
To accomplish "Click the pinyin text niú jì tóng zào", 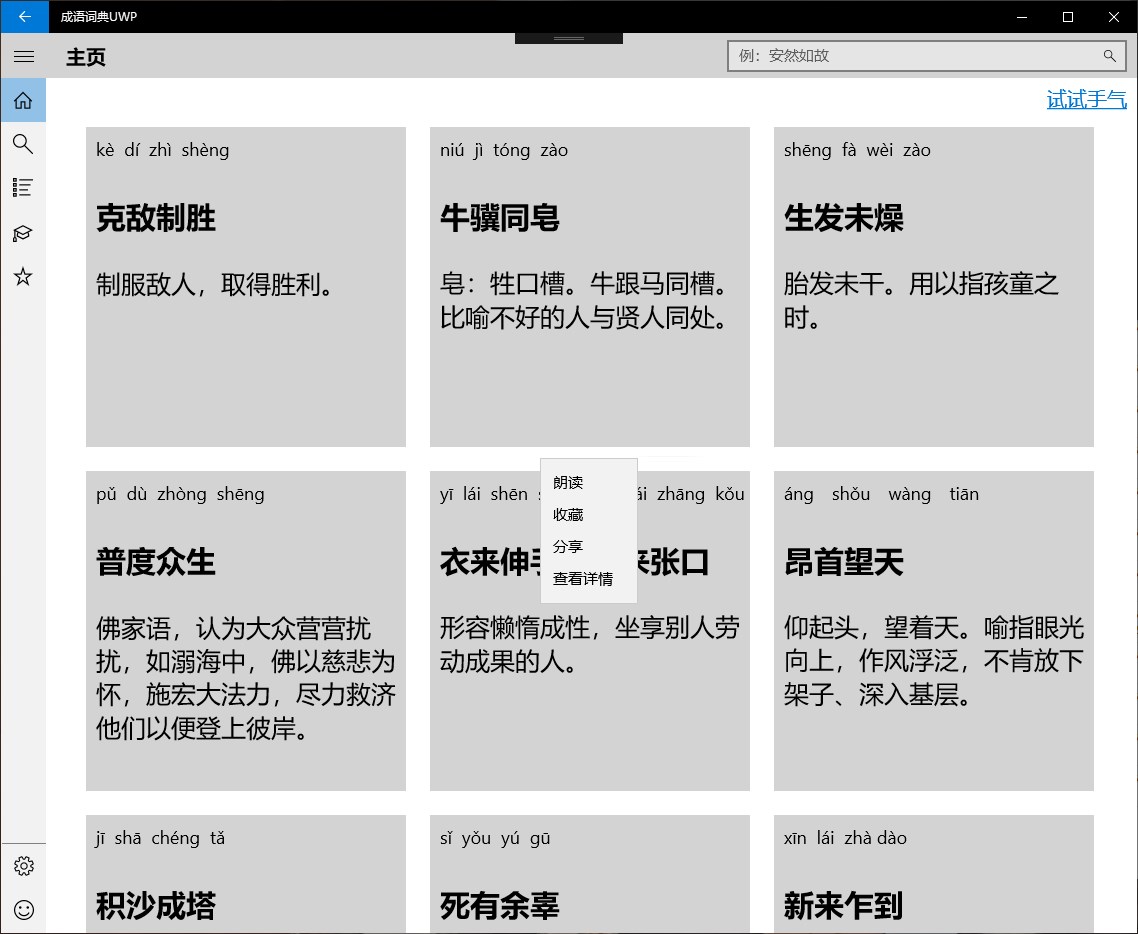I will click(x=504, y=150).
